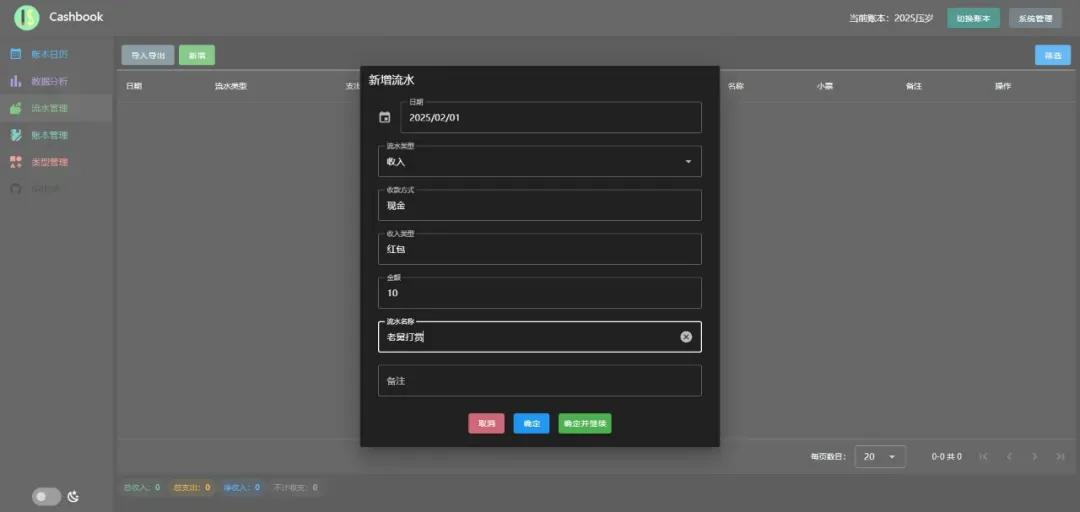Toggle the dark mode switch
This screenshot has width=1080, height=512.
click(46, 496)
